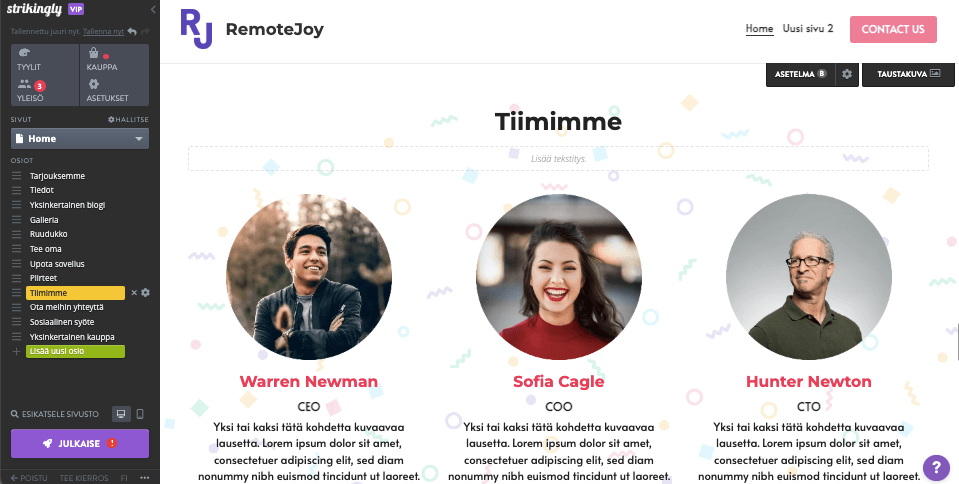Click the undo arrow icon
This screenshot has width=959, height=484.
click(x=132, y=31)
